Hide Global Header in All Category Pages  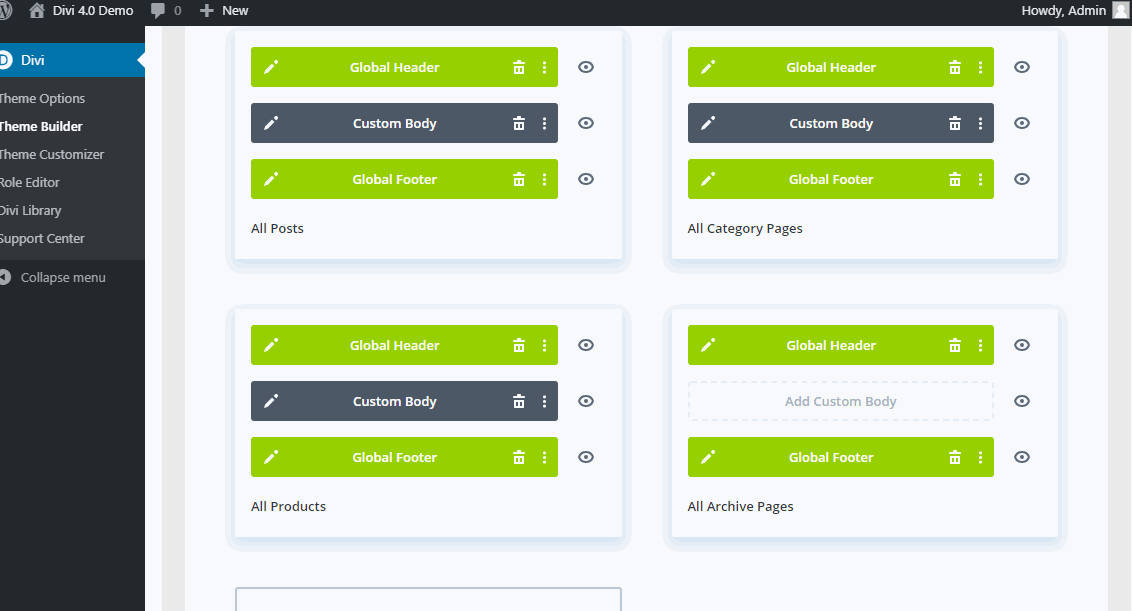[x=1022, y=67]
